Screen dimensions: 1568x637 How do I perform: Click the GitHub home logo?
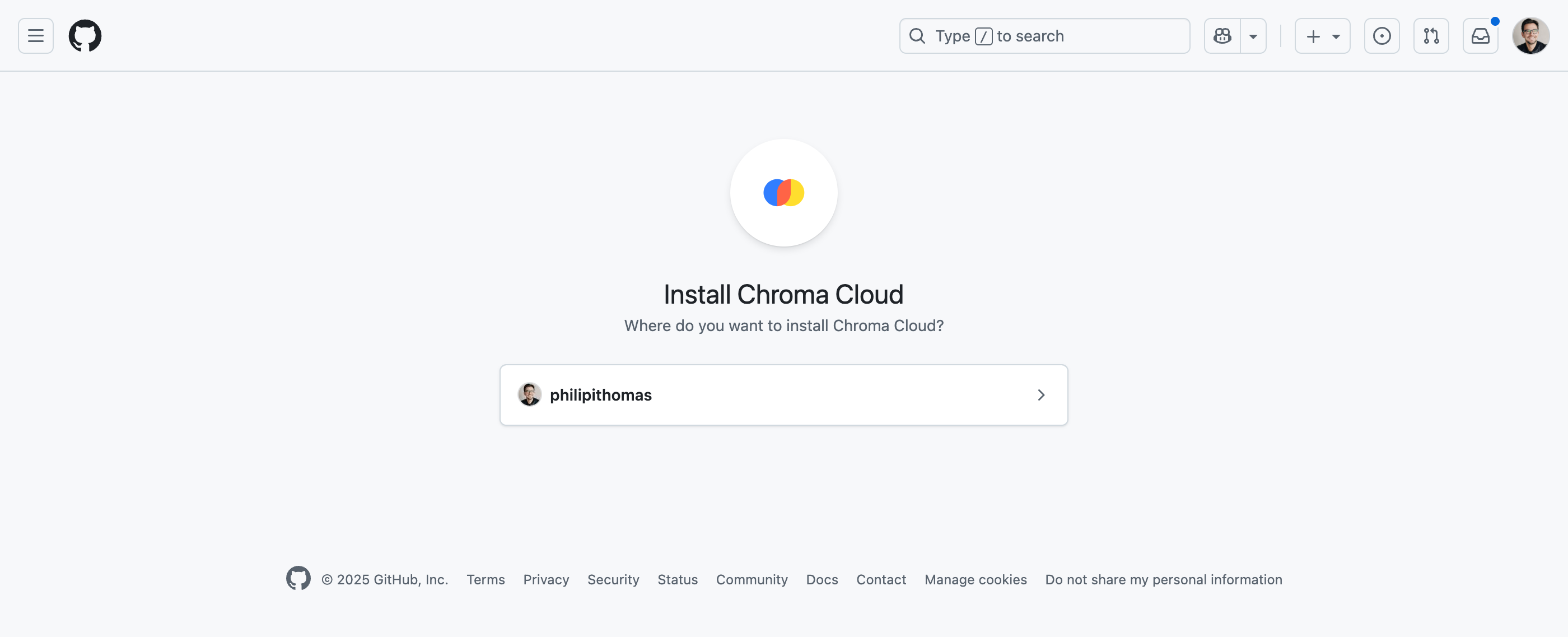[85, 35]
